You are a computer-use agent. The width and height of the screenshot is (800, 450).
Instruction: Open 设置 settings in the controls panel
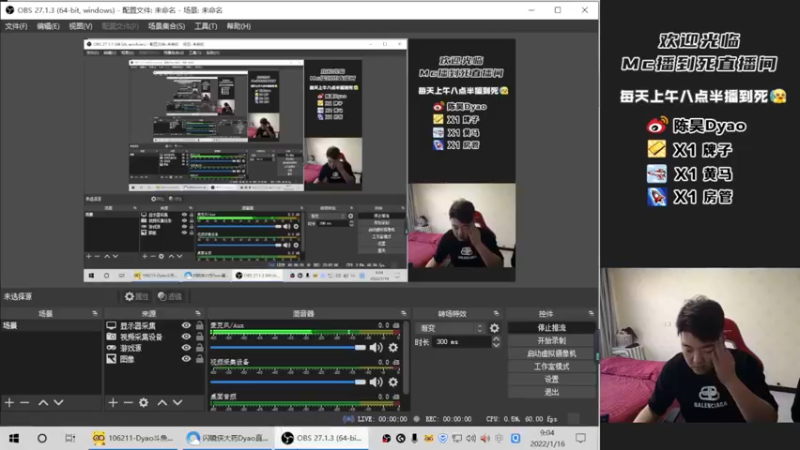[552, 379]
